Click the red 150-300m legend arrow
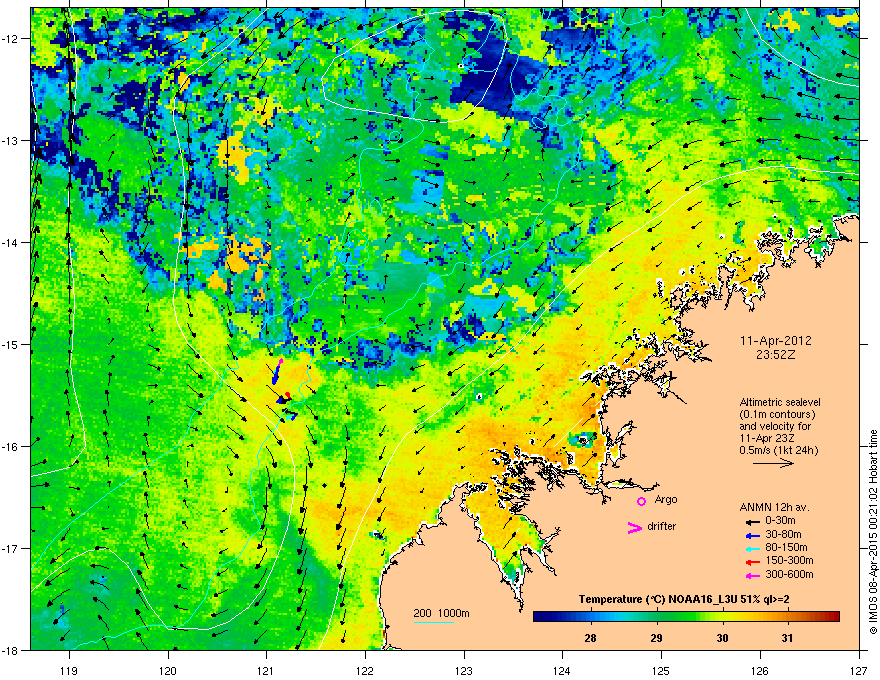Viewport: 880px width, 680px height. click(753, 562)
